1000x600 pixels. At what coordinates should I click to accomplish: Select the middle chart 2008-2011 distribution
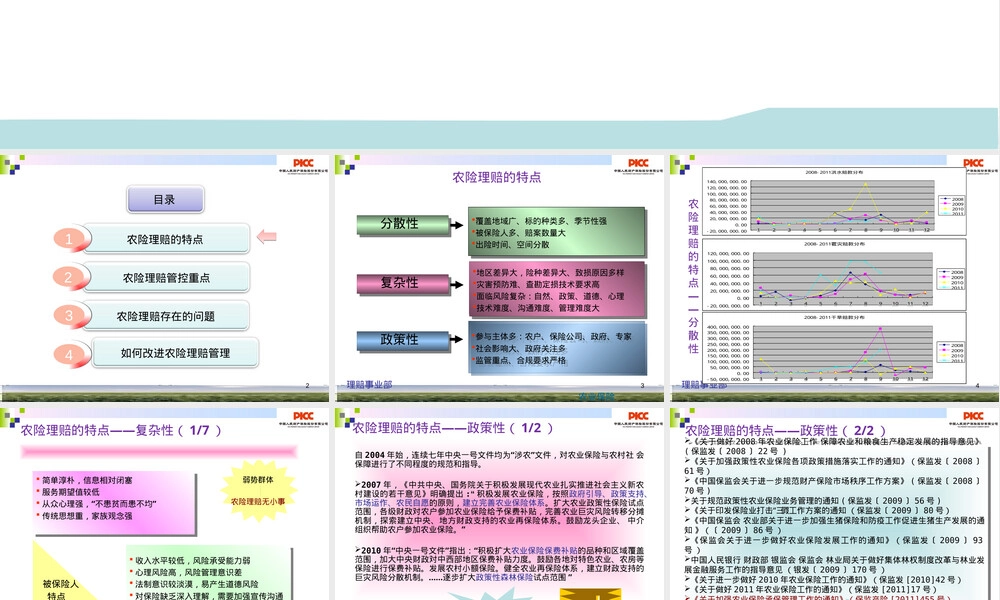(834, 274)
